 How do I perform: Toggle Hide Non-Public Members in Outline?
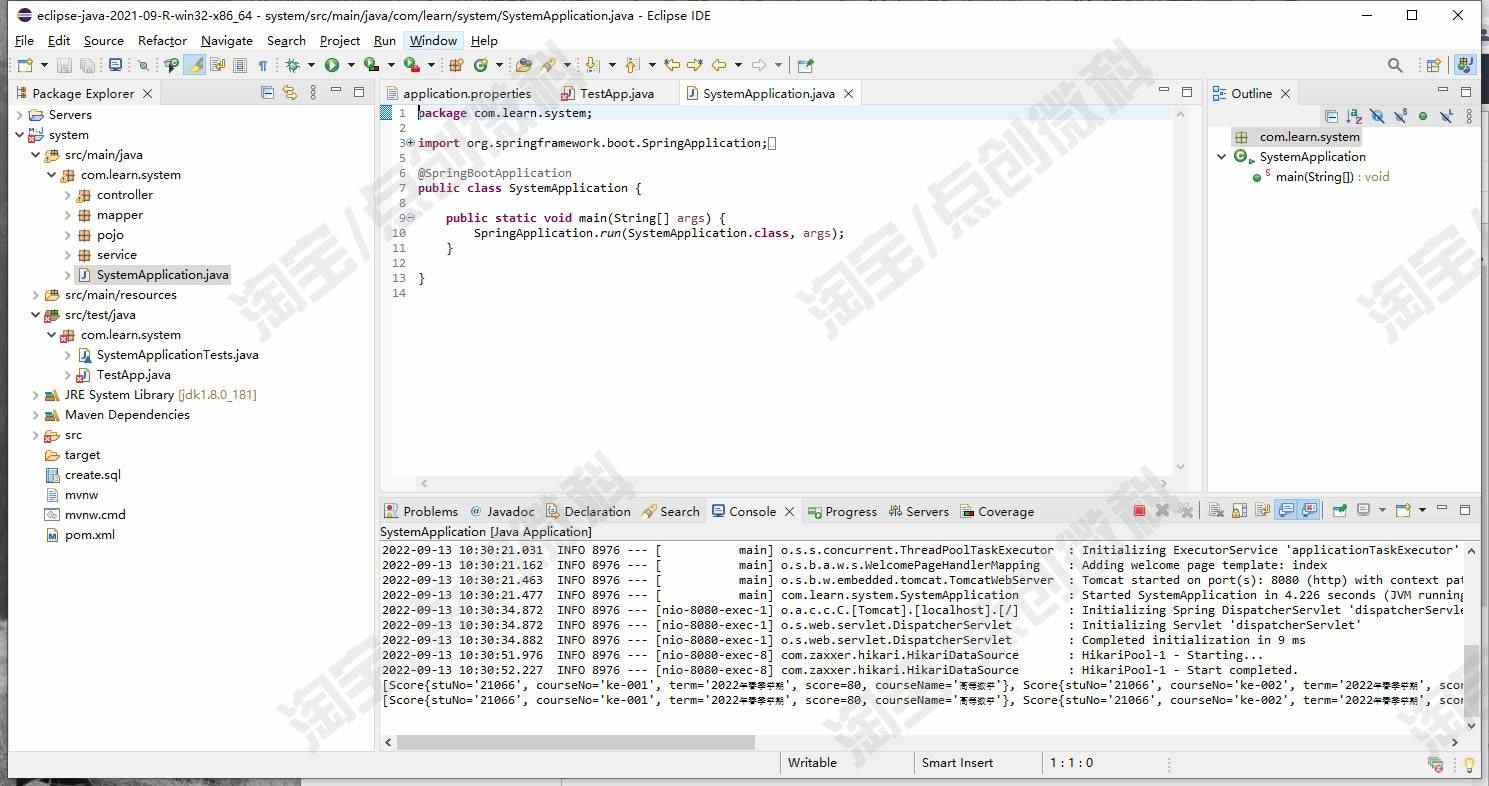click(1423, 116)
